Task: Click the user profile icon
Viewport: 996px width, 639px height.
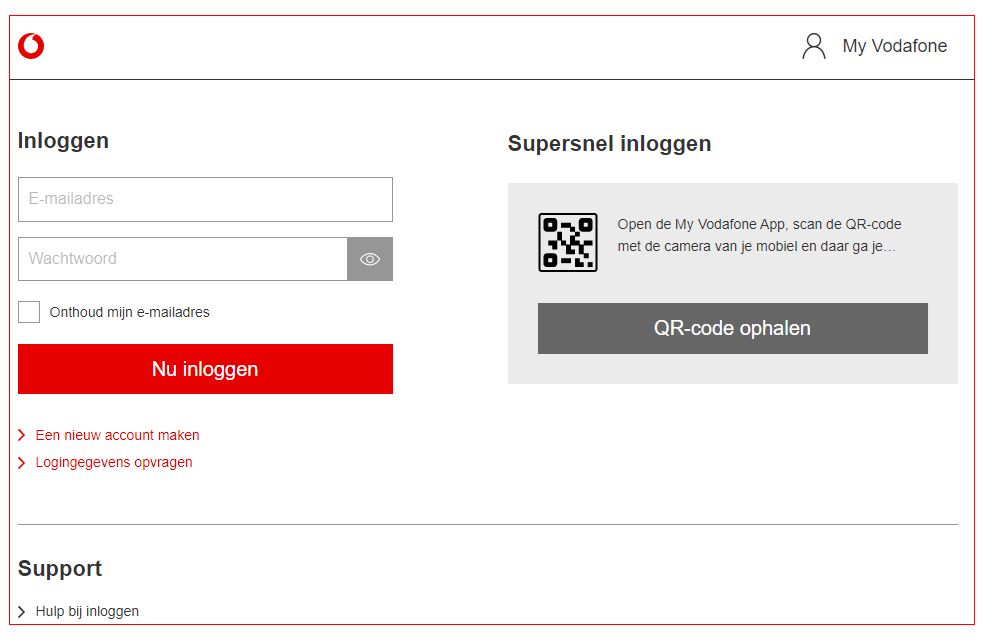Action: tap(814, 46)
